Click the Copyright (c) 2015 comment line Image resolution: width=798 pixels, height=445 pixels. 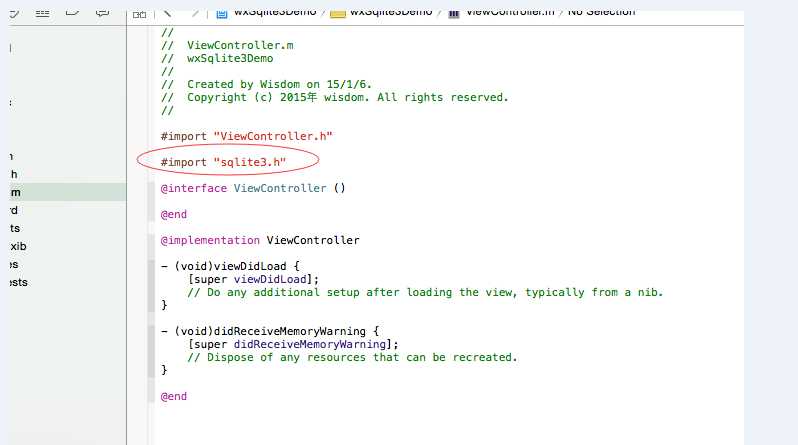pos(334,97)
